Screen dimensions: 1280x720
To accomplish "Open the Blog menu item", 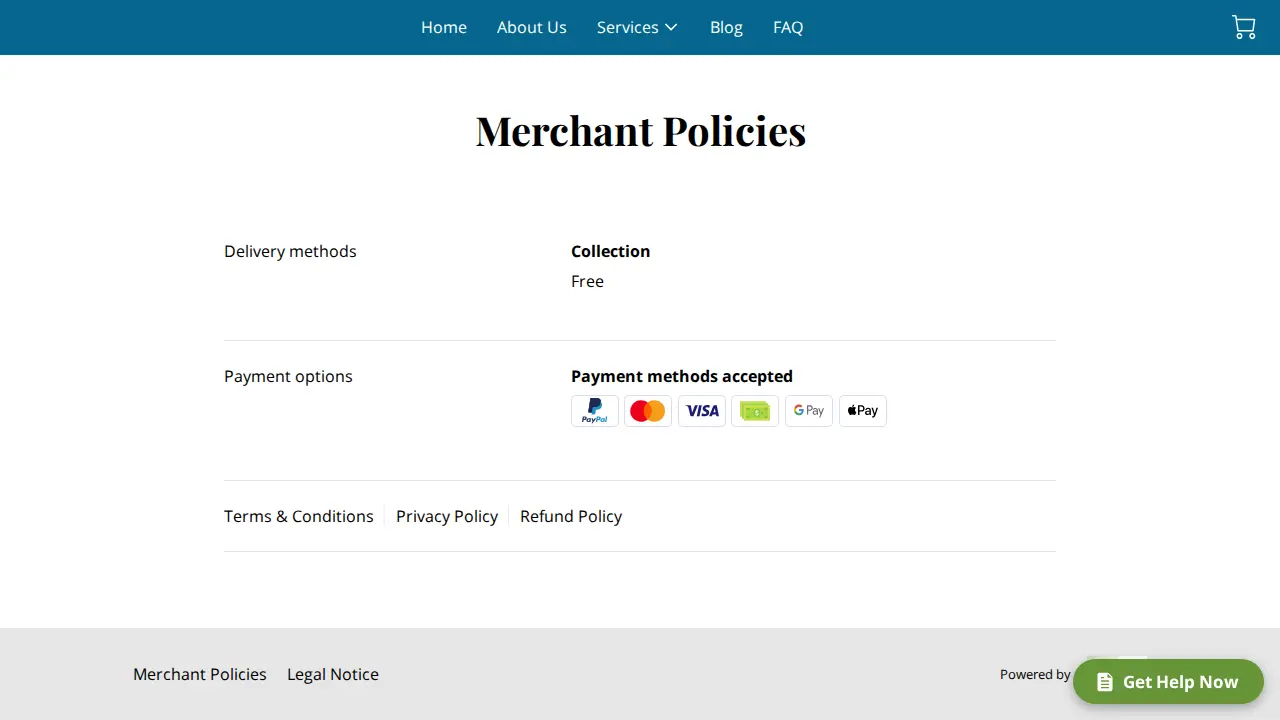I will coord(726,27).
